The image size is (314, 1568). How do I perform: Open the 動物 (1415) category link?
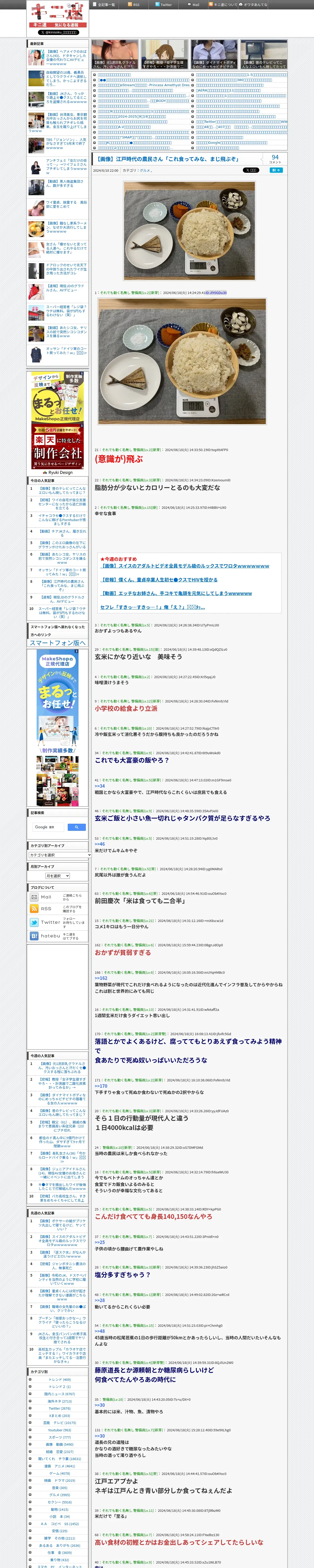(60, 1509)
